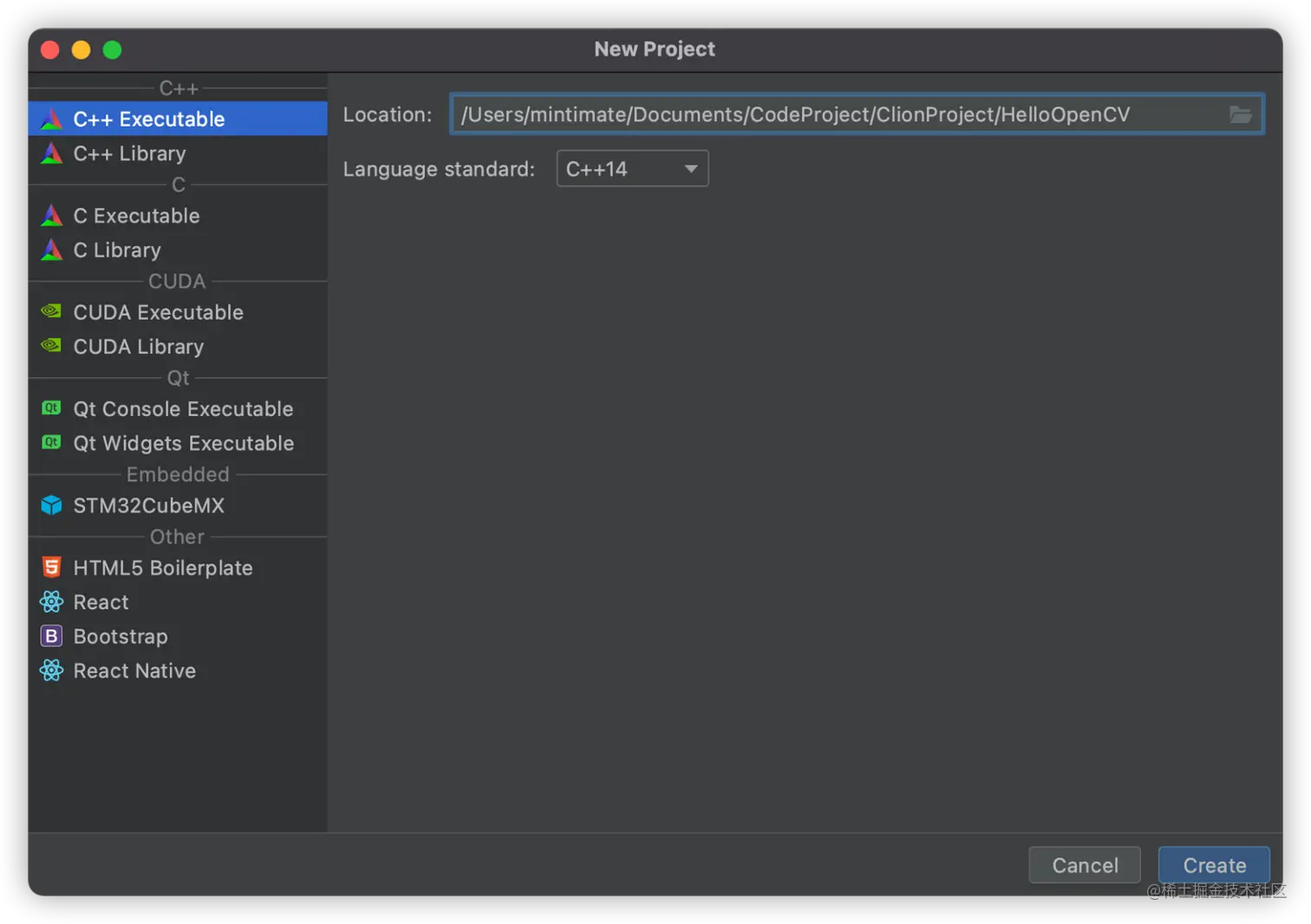Choose the Qt Console Executable template
This screenshot has width=1311, height=924.
pos(183,408)
